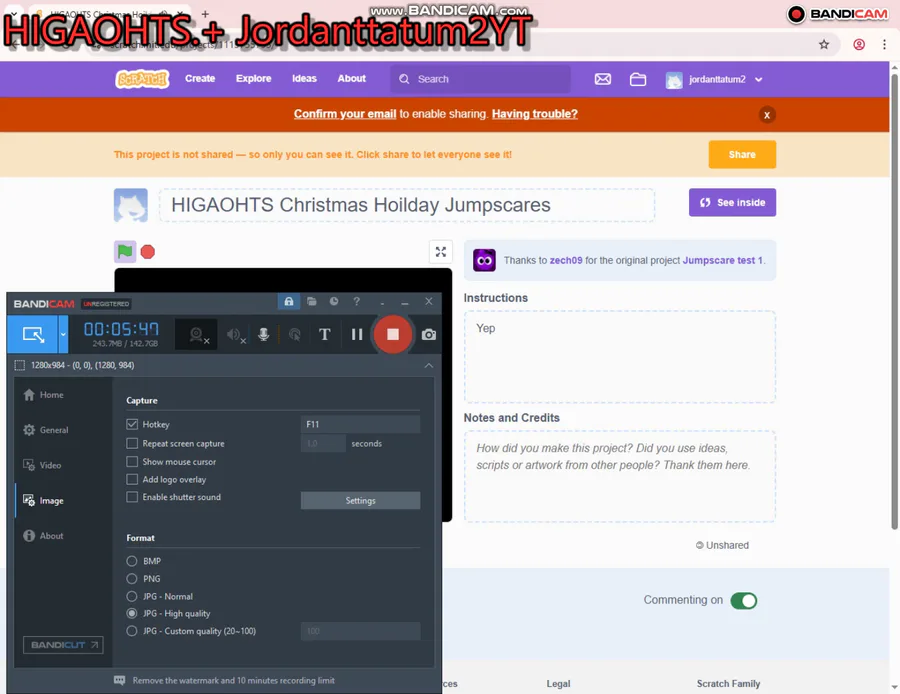Select JPG - High quality format
The image size is (900, 694).
tap(132, 614)
